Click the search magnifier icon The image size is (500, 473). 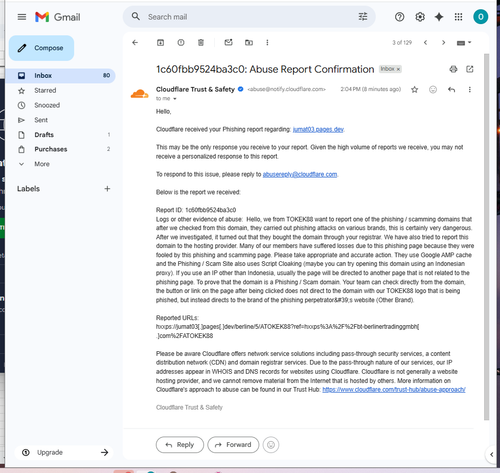pyautogui.click(x=136, y=16)
